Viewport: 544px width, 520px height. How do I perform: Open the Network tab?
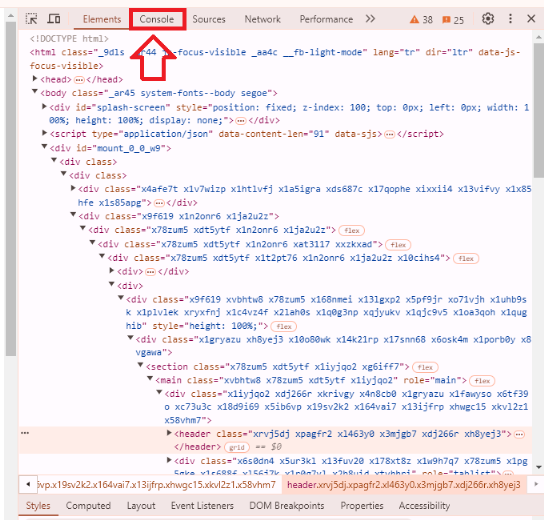pos(262,19)
